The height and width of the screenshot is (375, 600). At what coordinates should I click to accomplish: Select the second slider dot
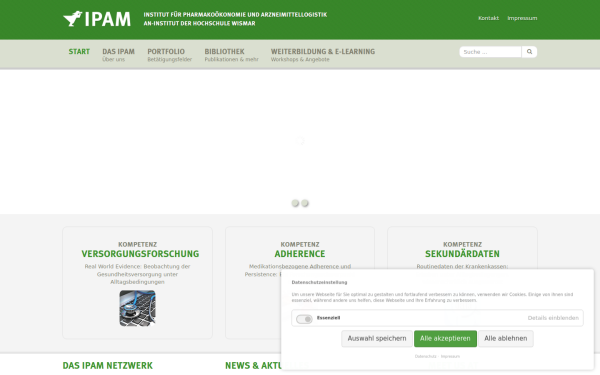click(305, 203)
